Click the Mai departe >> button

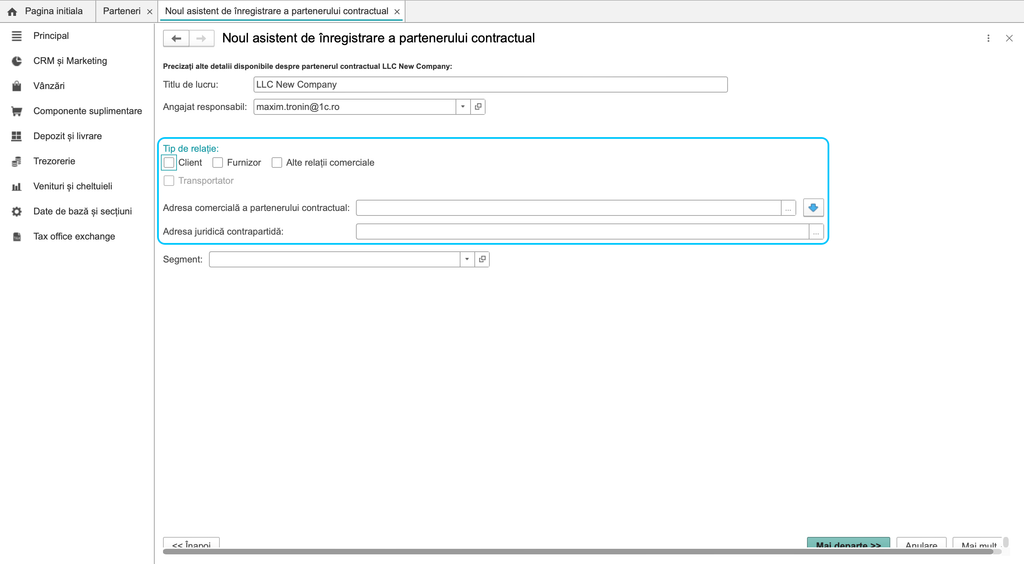[848, 544]
